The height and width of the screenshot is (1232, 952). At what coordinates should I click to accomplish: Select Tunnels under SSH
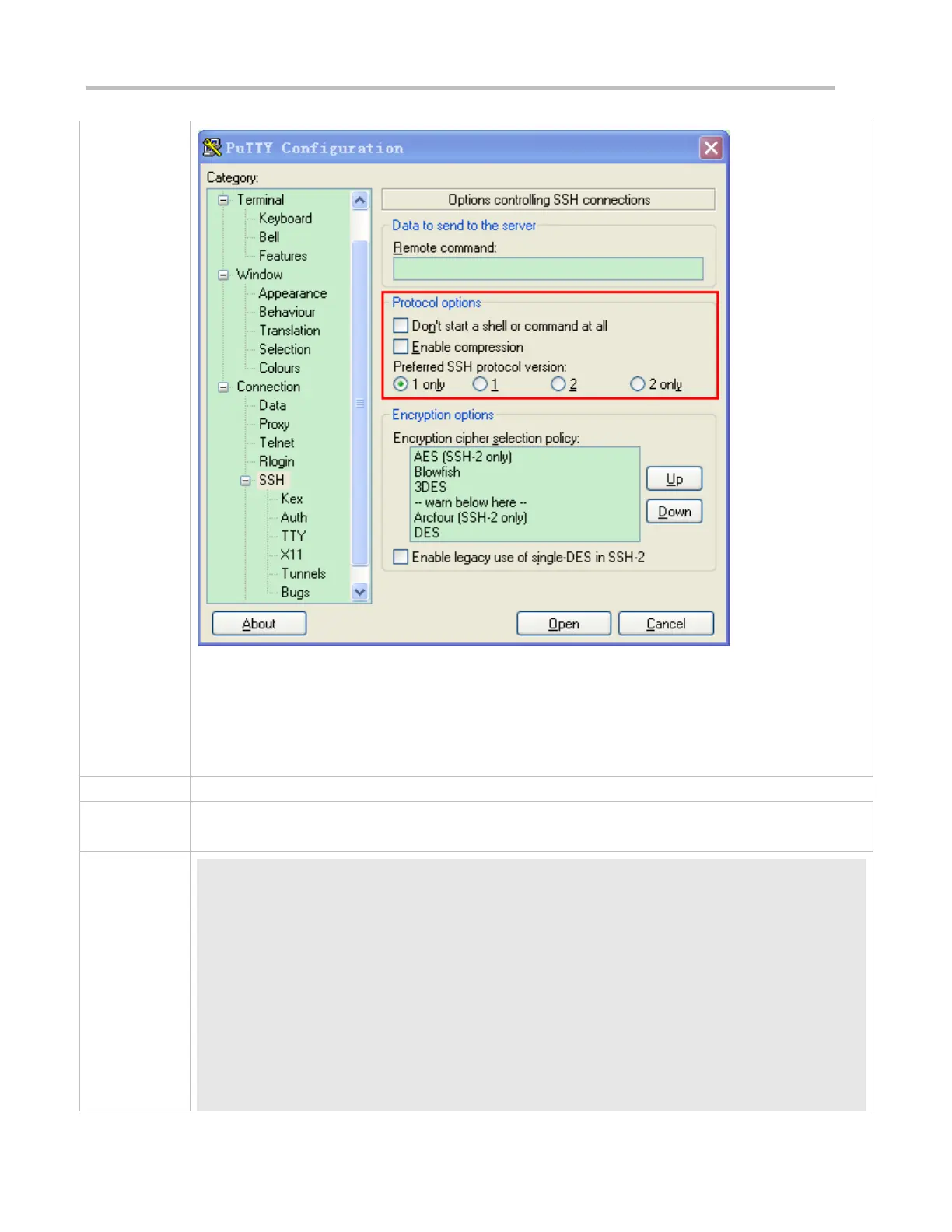[x=303, y=573]
